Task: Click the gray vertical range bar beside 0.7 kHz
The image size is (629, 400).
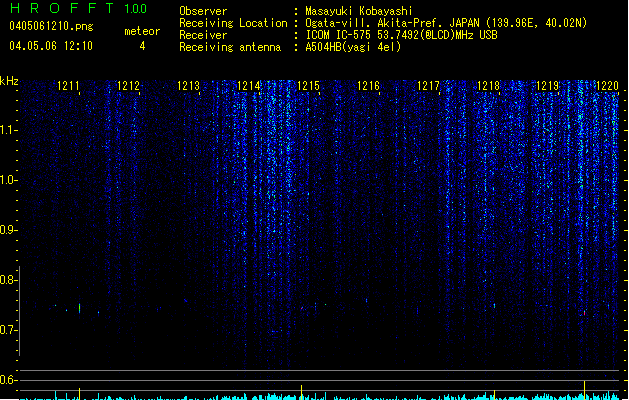Action: click(x=19, y=311)
